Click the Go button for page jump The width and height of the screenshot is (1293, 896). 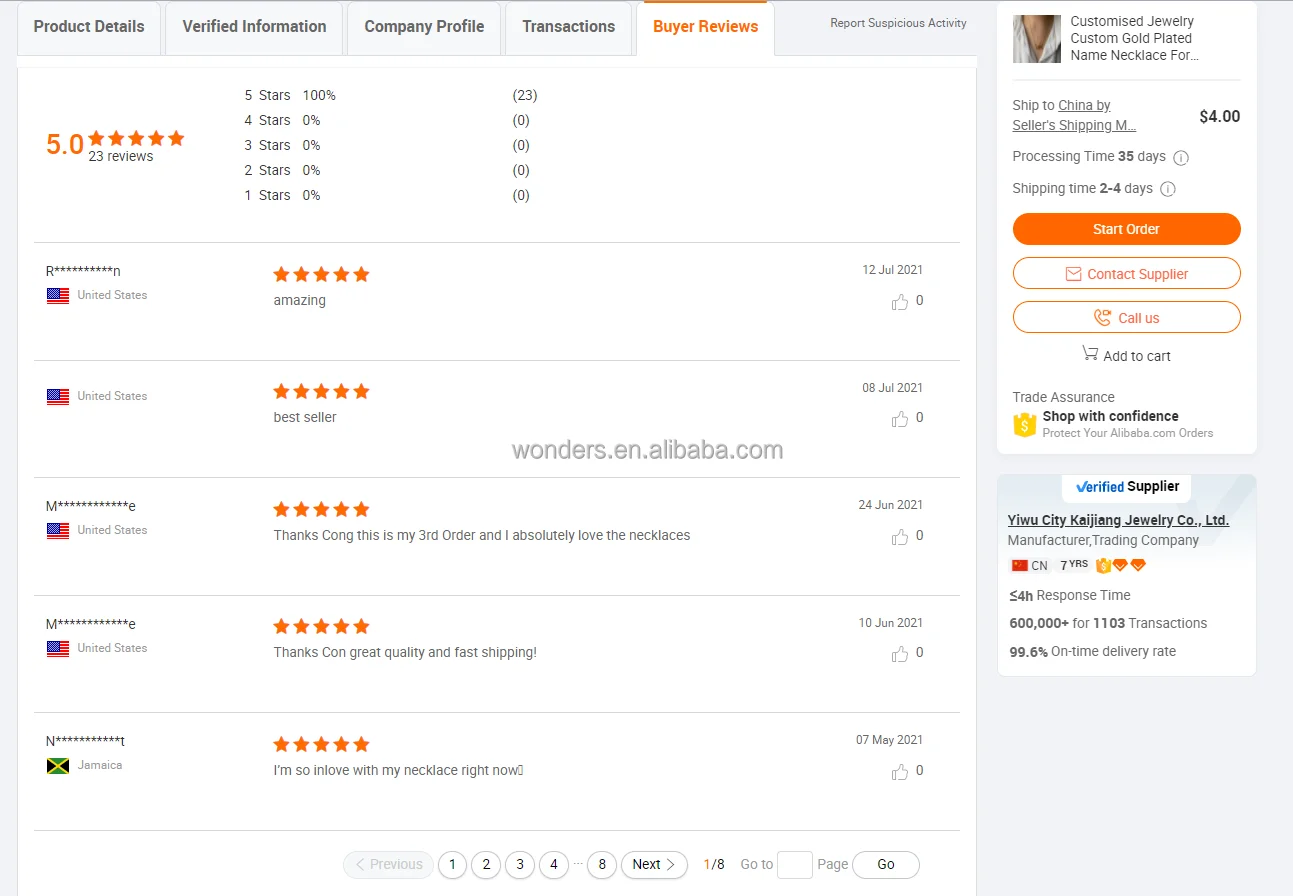[x=886, y=865]
